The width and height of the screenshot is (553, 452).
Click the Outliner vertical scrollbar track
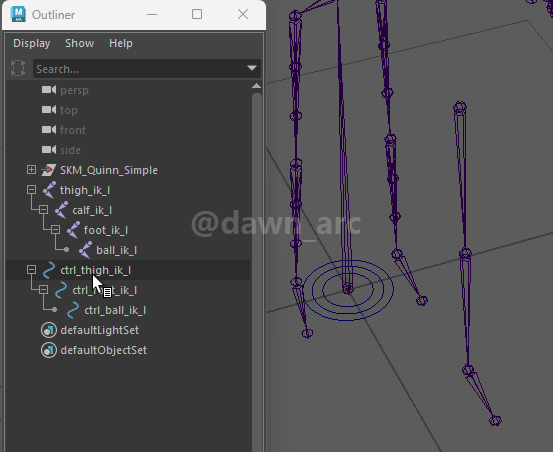coord(257,271)
